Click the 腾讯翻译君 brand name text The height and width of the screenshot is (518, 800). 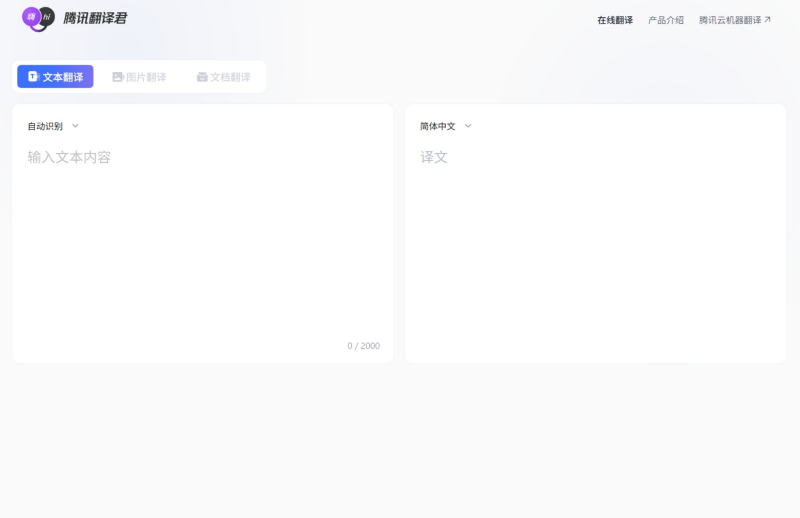click(x=95, y=18)
